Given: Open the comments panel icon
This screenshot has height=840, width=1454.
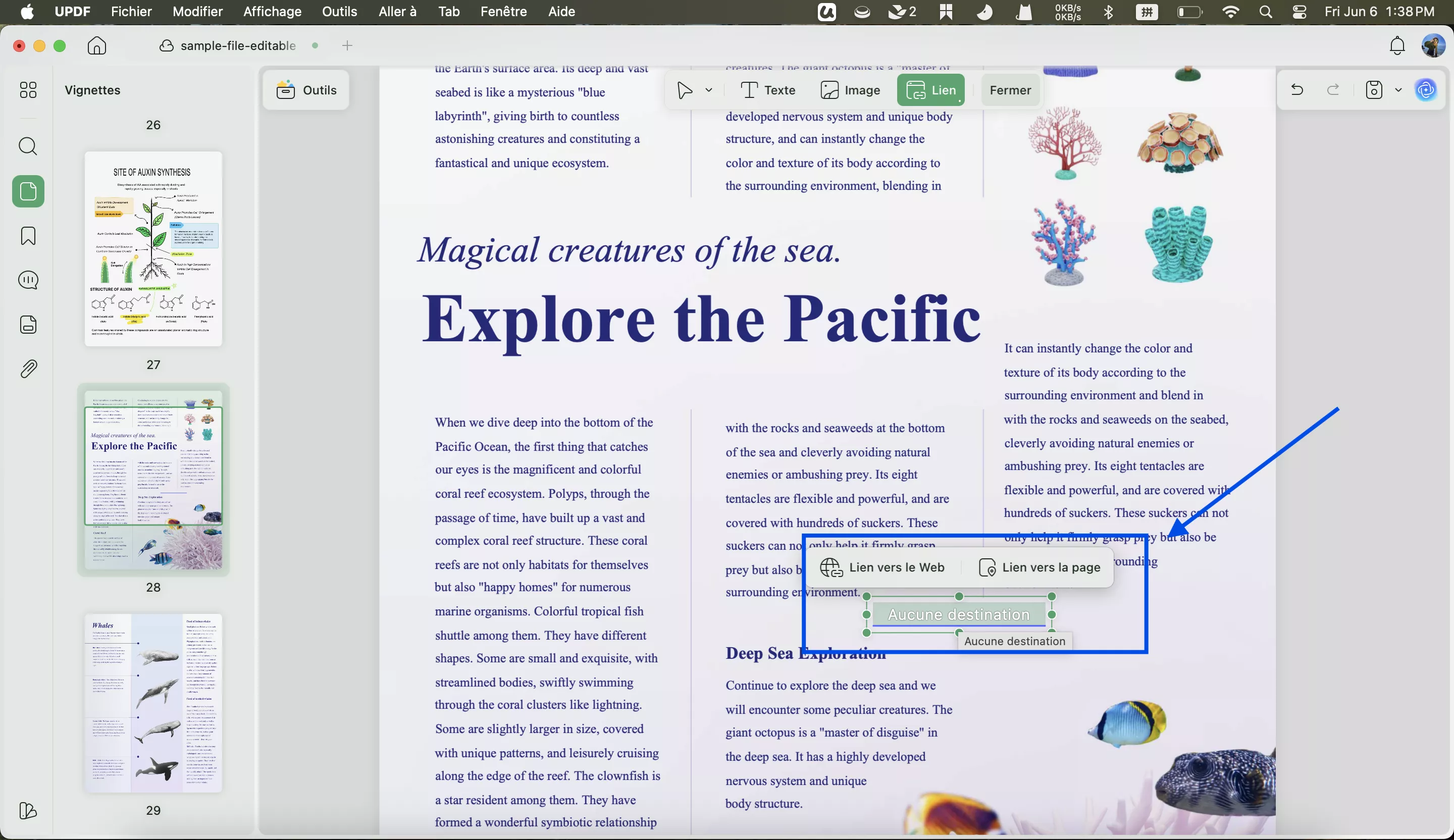Looking at the screenshot, I should pyautogui.click(x=28, y=280).
